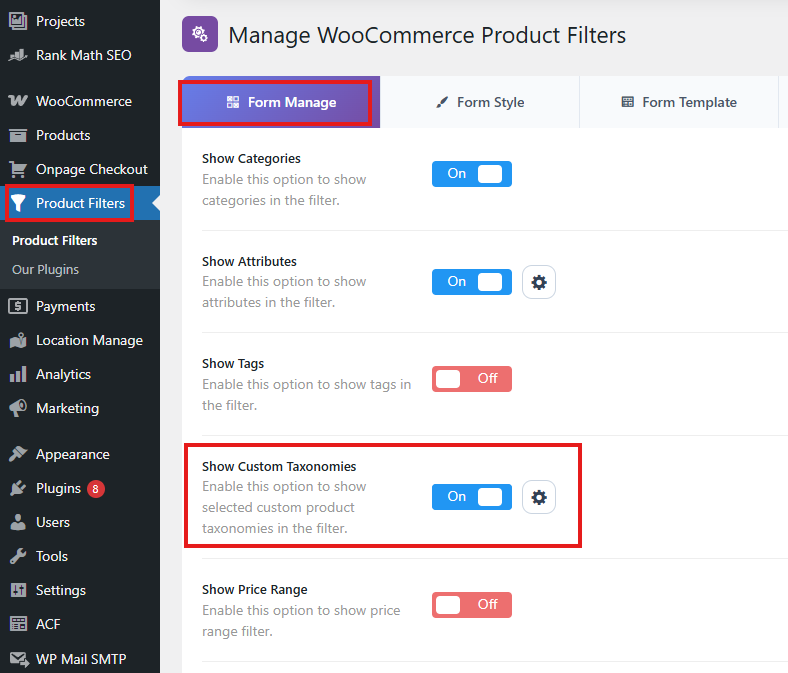
Task: Go to the Settings page
Action: coord(80,590)
